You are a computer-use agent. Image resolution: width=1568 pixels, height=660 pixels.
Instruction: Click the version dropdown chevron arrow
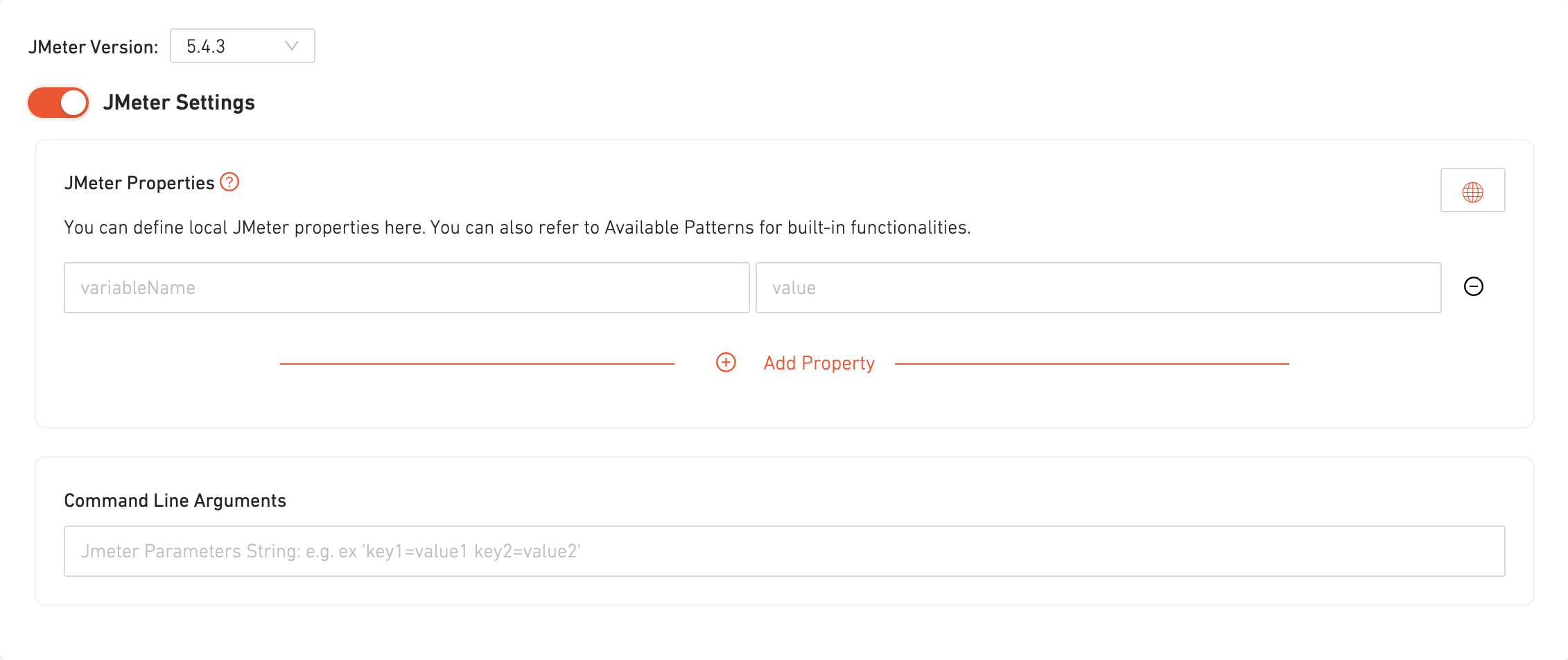click(292, 46)
